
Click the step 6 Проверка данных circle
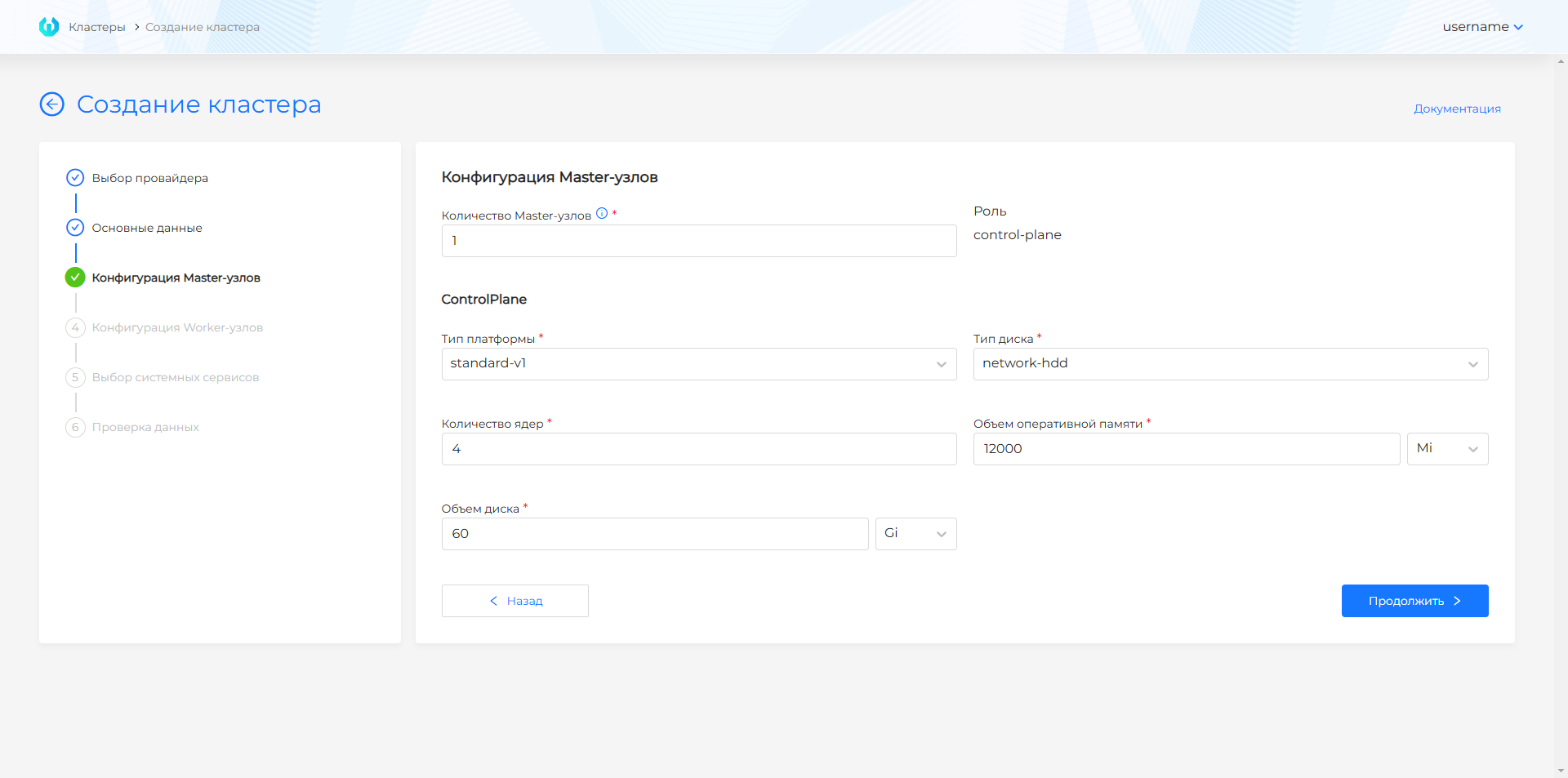coord(75,427)
